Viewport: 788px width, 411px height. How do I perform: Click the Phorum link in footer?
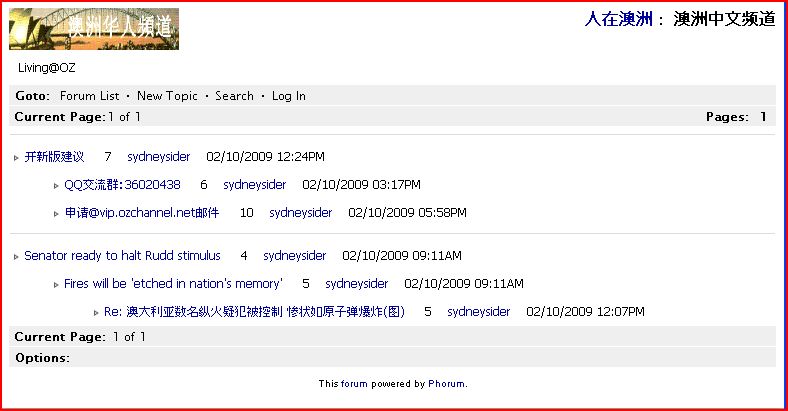click(x=446, y=384)
